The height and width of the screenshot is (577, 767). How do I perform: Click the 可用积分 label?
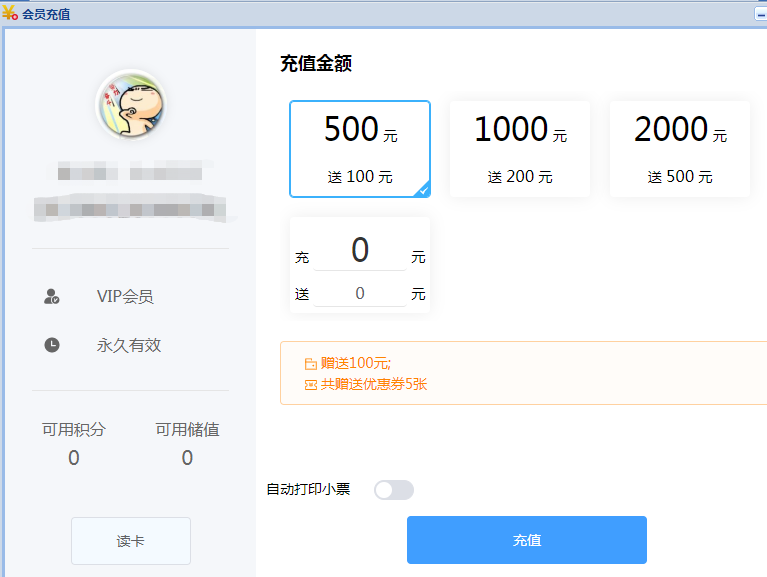coord(74,429)
